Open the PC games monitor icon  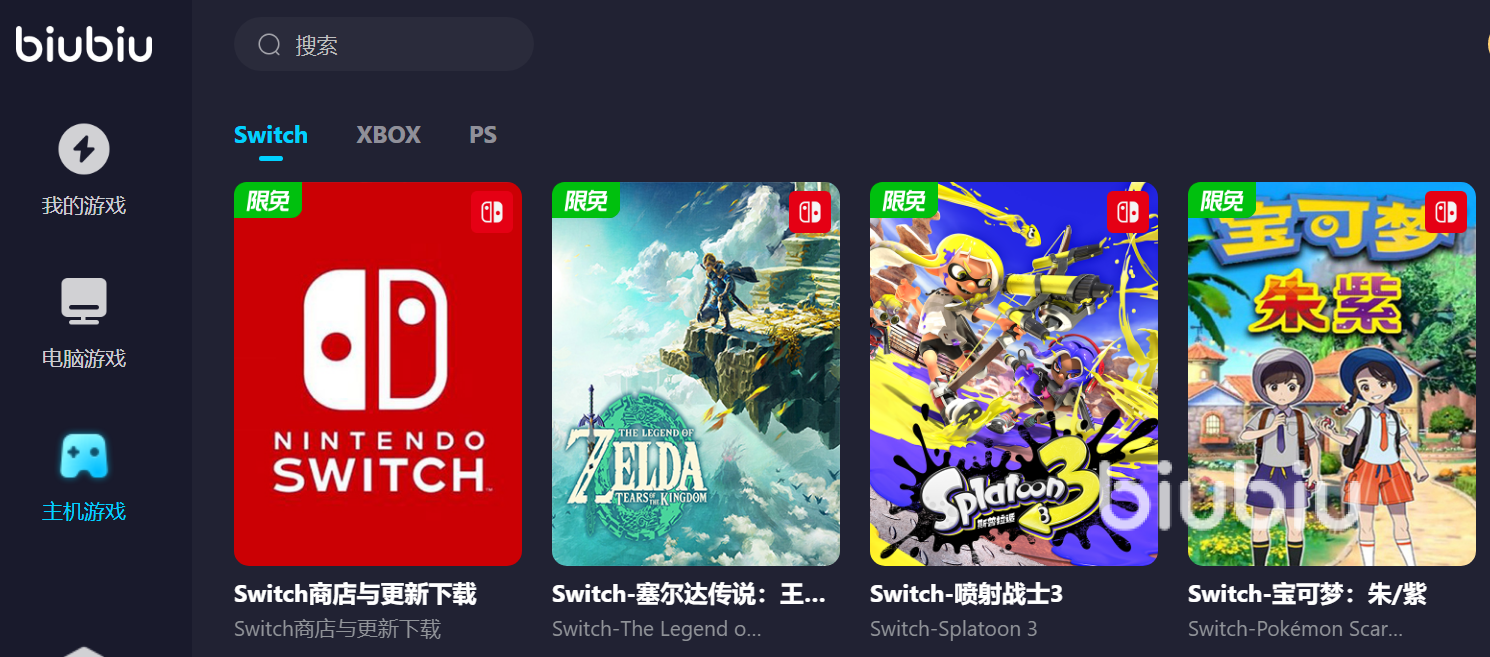point(84,301)
